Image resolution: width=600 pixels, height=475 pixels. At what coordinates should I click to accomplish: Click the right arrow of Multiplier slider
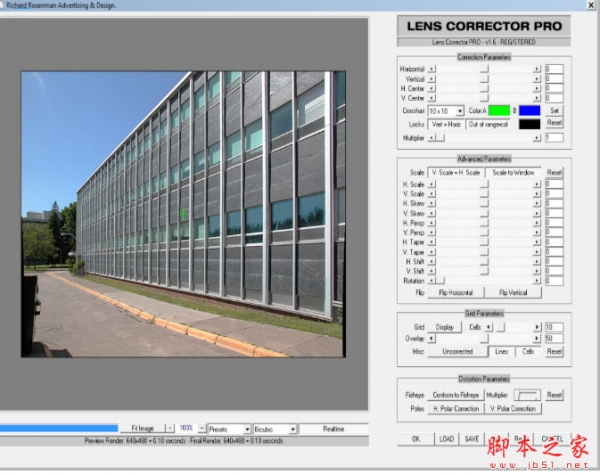(536, 138)
